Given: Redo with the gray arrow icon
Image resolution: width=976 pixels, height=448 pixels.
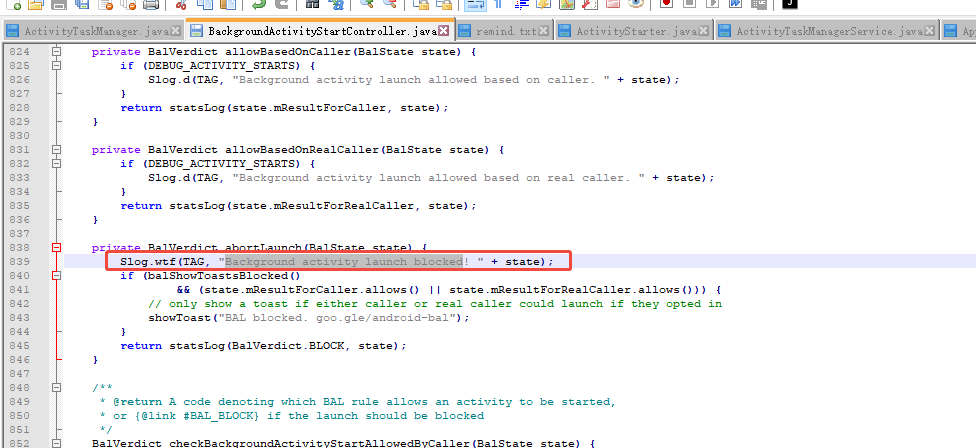Looking at the screenshot, I should coord(281,4).
